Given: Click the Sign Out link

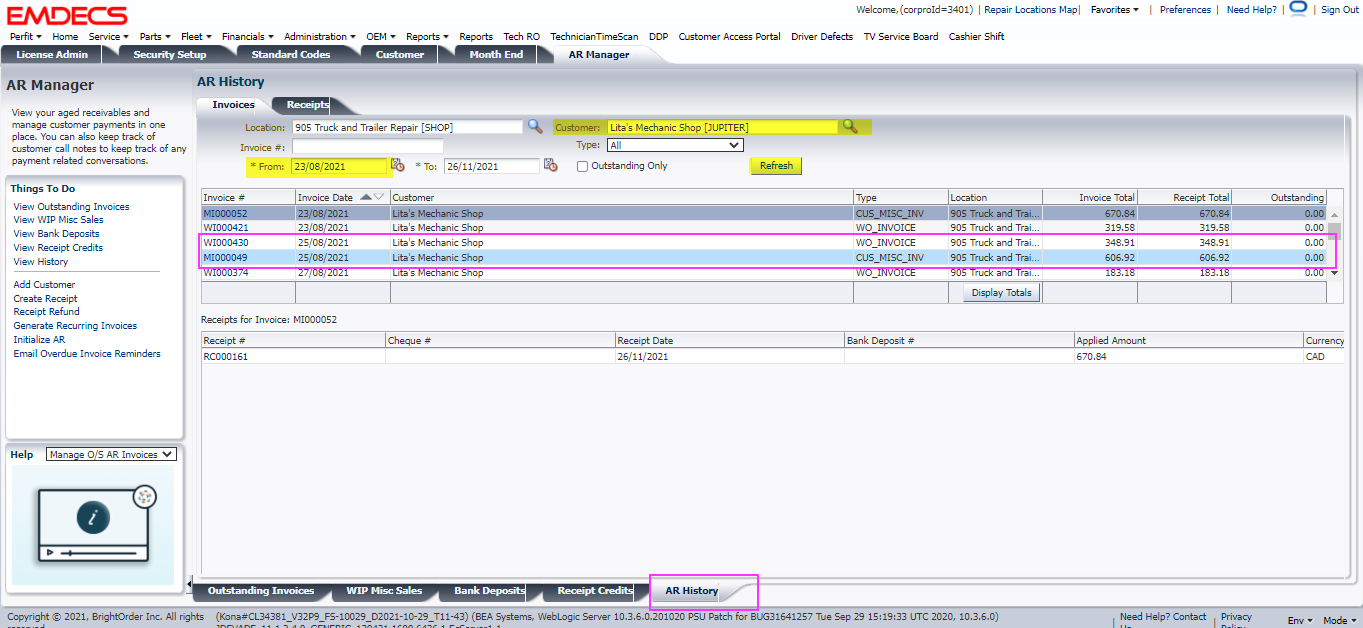Looking at the screenshot, I should tap(1340, 10).
